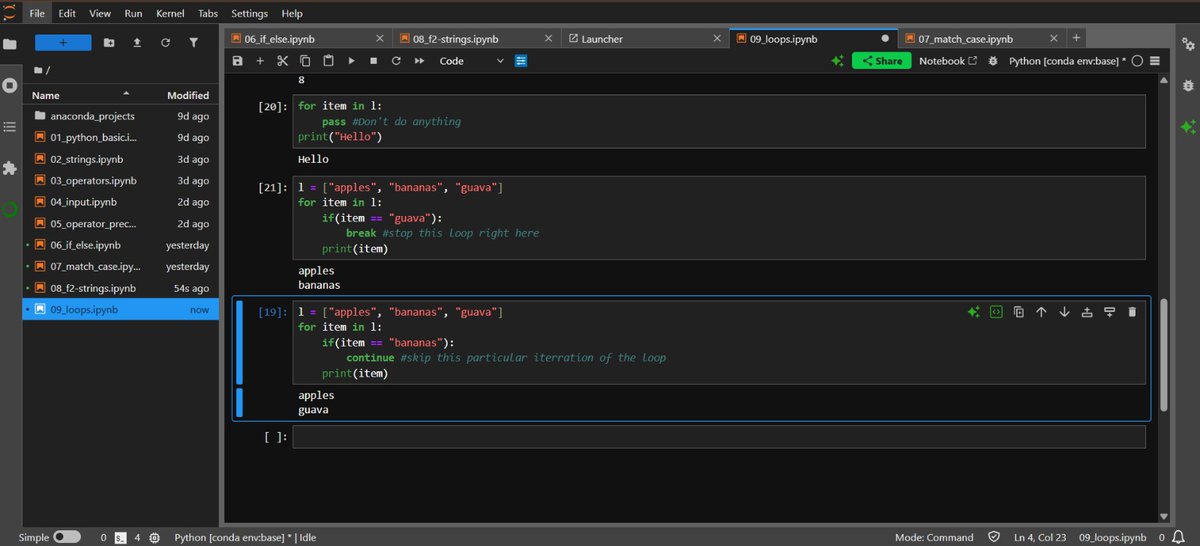Open the Settings menu

pyautogui.click(x=249, y=14)
